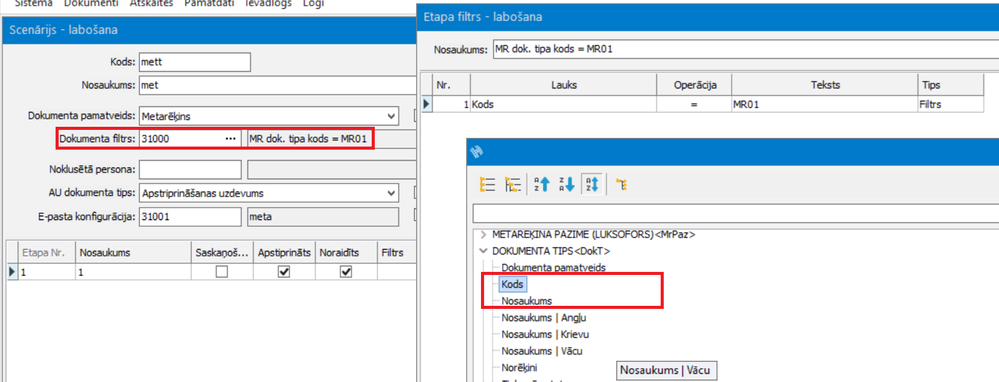Image resolution: width=999 pixels, height=382 pixels.
Task: Click E-pasta konfigurācija field with 31001
Action: point(190,216)
